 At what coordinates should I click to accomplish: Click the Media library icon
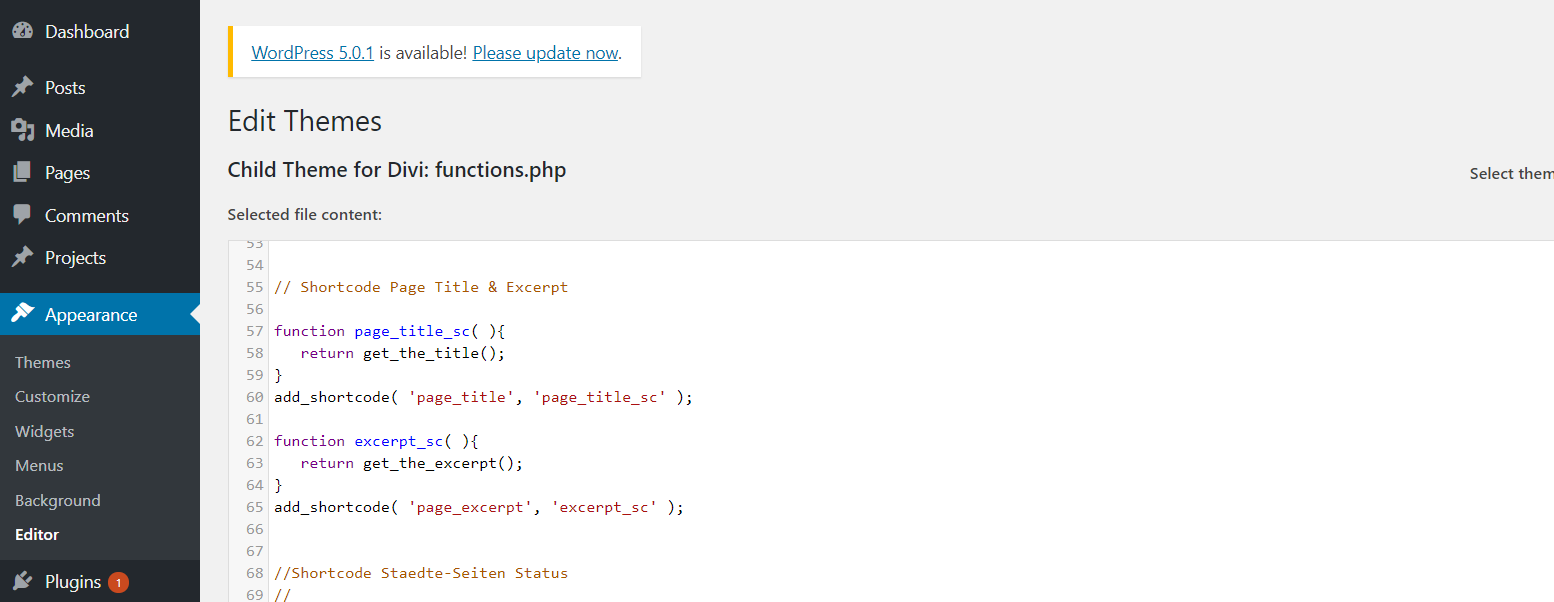[x=22, y=131]
